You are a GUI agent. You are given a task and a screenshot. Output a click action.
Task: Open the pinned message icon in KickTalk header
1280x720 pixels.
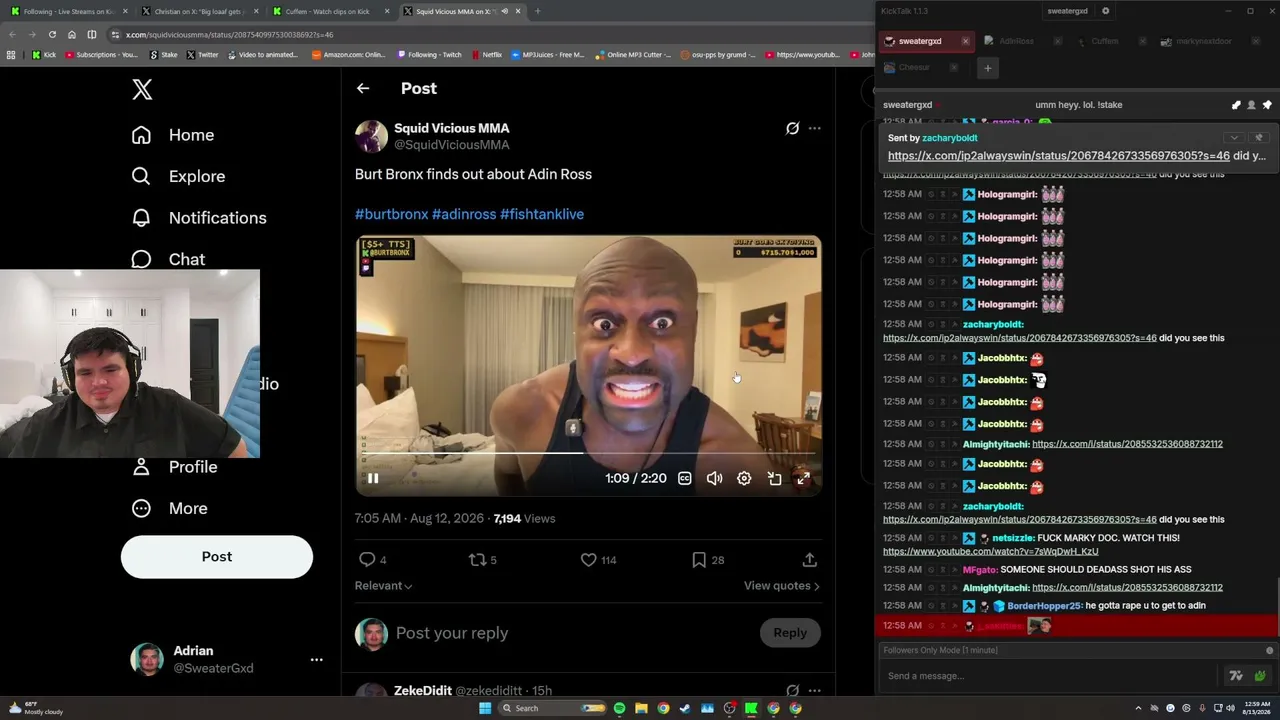[1267, 105]
